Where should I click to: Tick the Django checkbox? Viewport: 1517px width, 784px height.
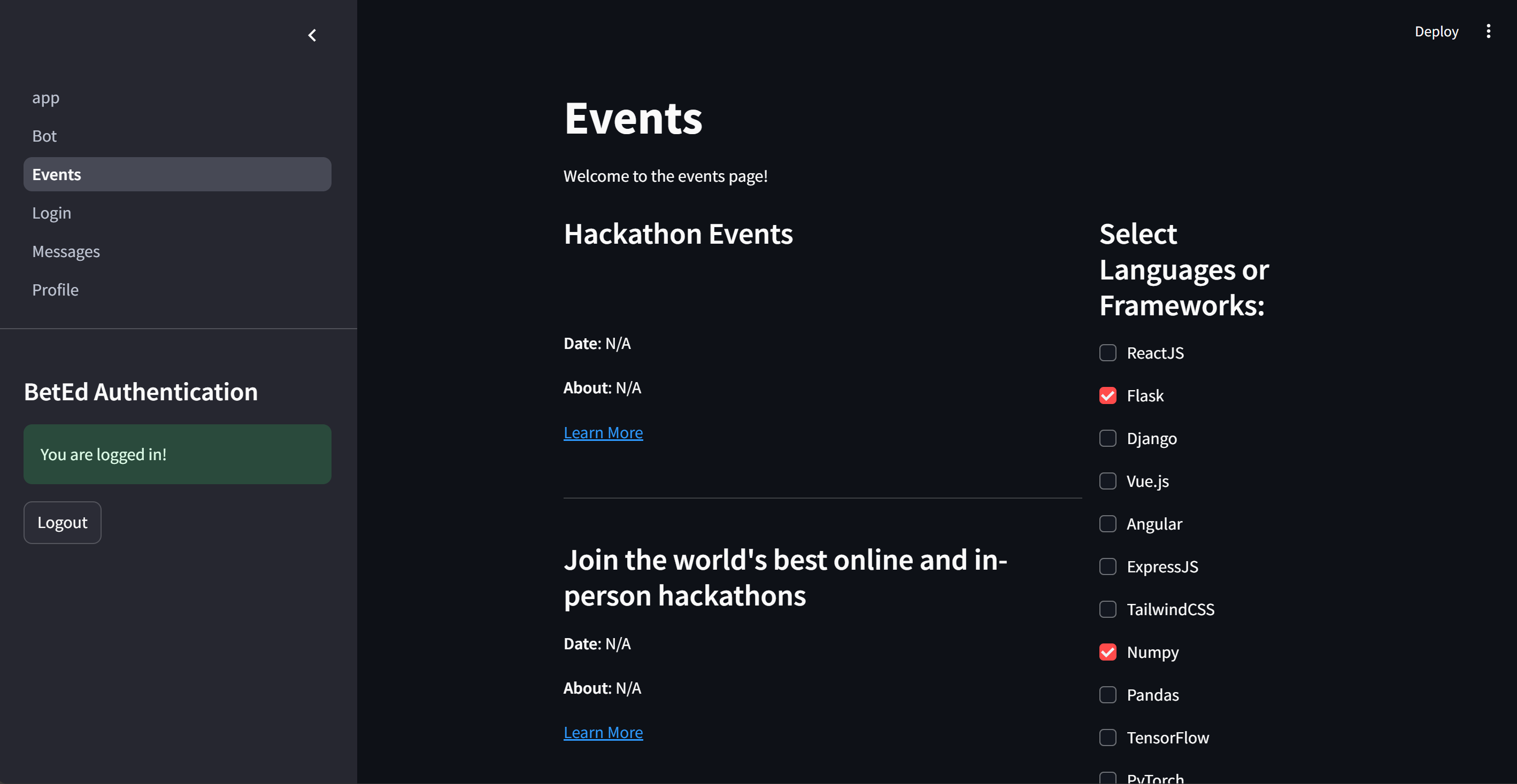[x=1107, y=439]
